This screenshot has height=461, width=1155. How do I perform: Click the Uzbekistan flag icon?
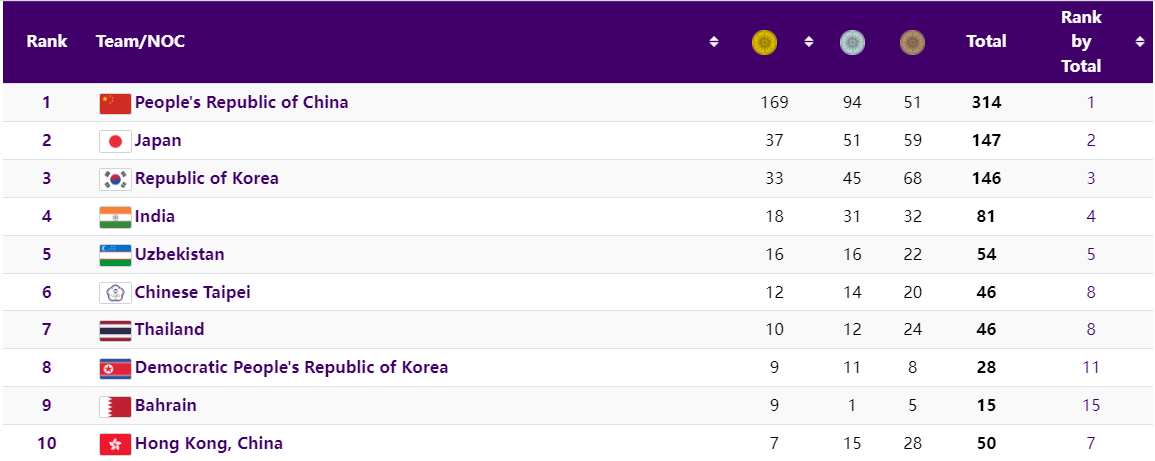(x=115, y=255)
